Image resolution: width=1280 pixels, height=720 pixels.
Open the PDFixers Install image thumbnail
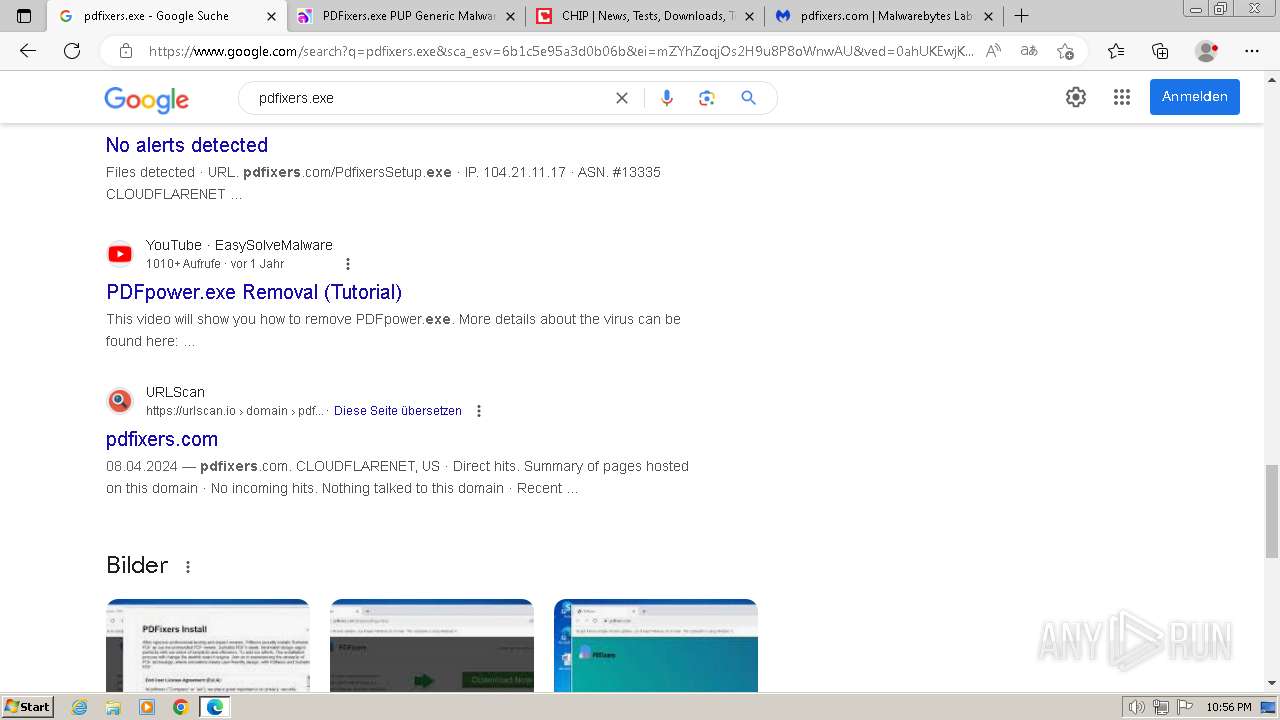click(208, 645)
